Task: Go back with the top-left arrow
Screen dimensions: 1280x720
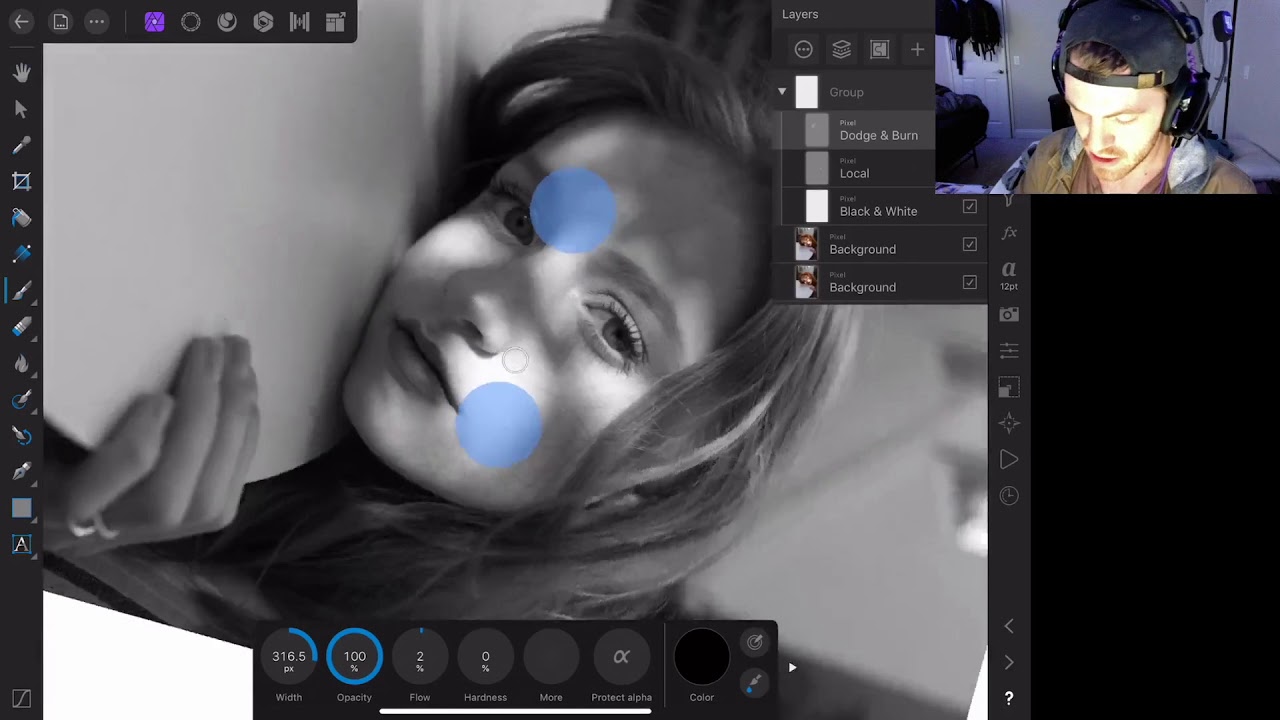Action: point(21,21)
